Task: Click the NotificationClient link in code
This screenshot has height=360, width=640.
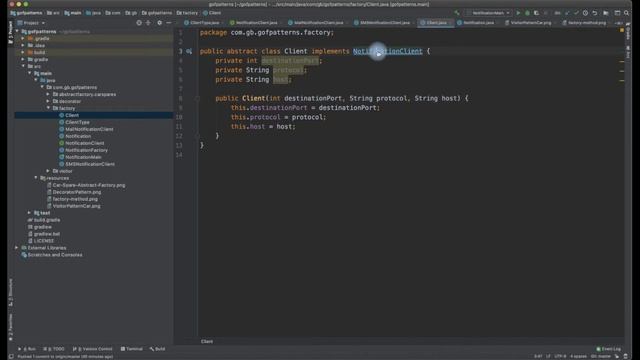Action: [387, 51]
